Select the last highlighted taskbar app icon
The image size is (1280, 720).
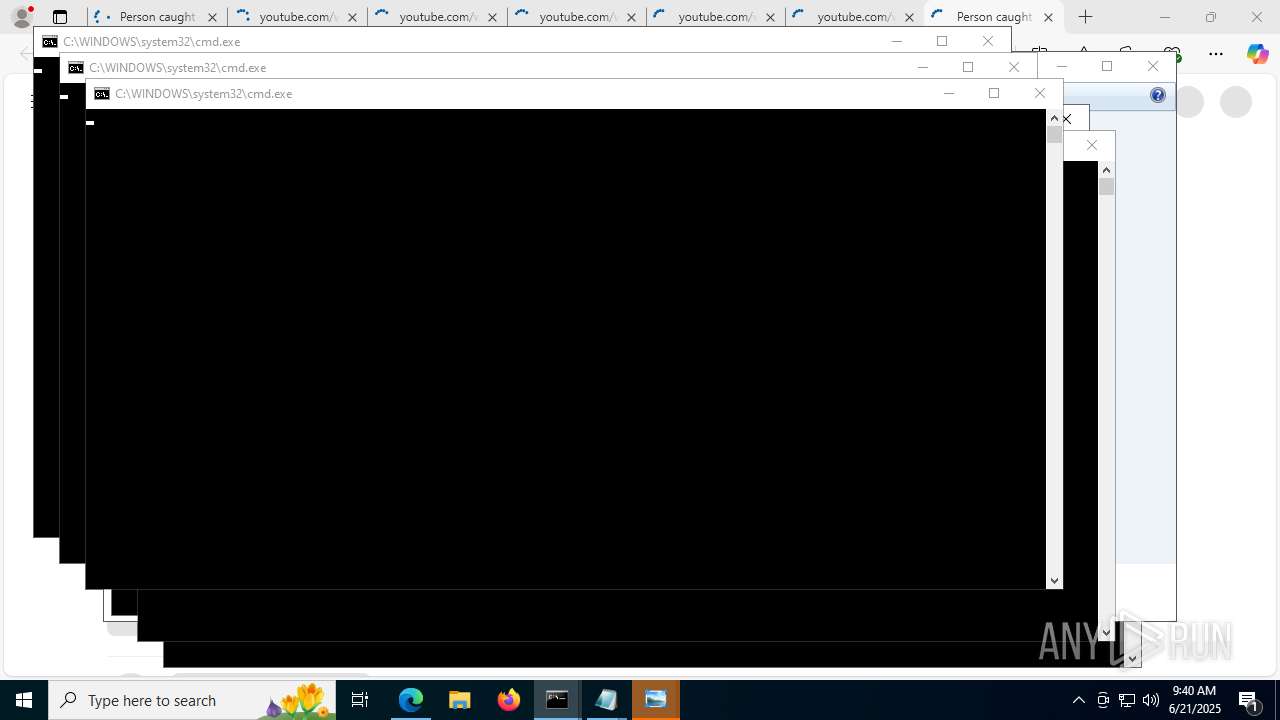[656, 700]
